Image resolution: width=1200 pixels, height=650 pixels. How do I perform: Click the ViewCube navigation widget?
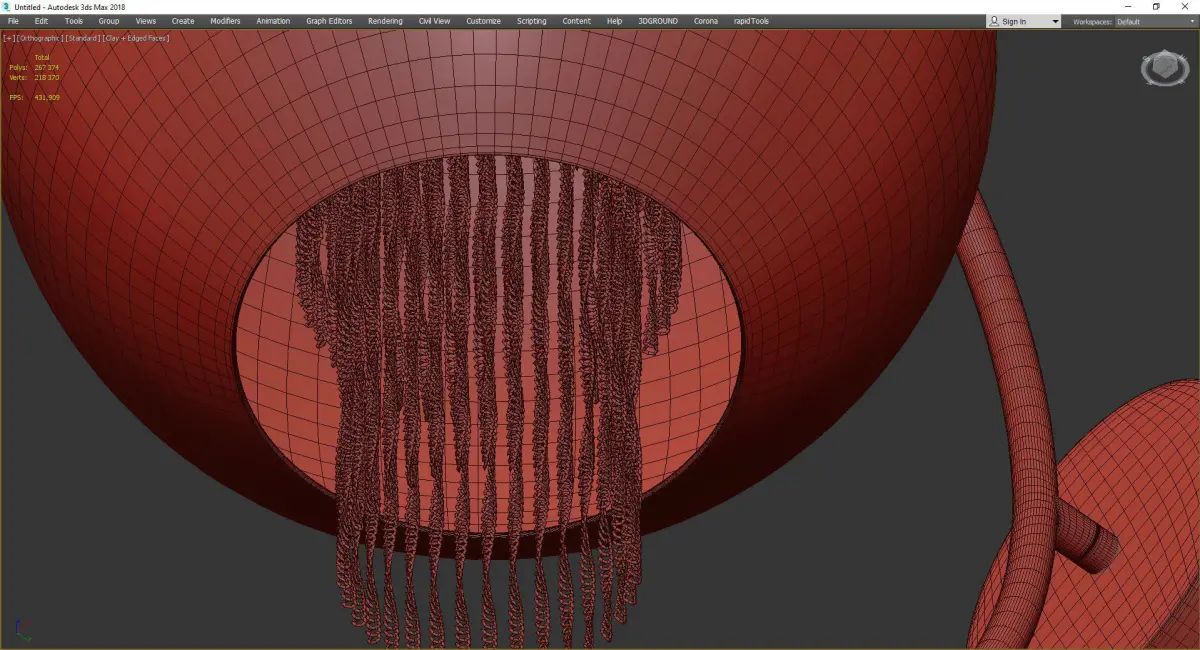point(1164,68)
